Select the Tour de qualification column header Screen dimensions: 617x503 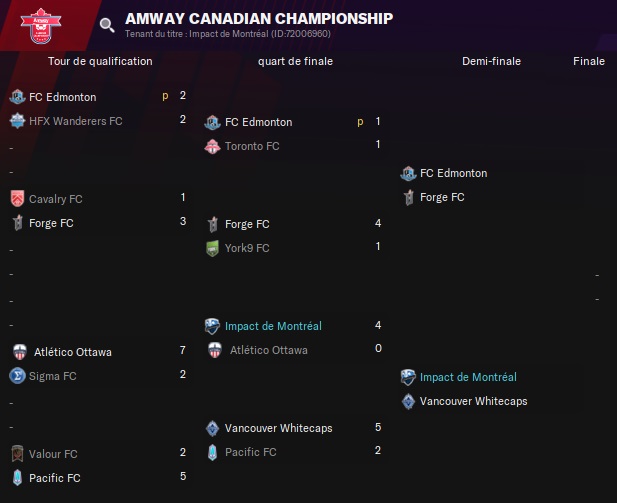(100, 61)
